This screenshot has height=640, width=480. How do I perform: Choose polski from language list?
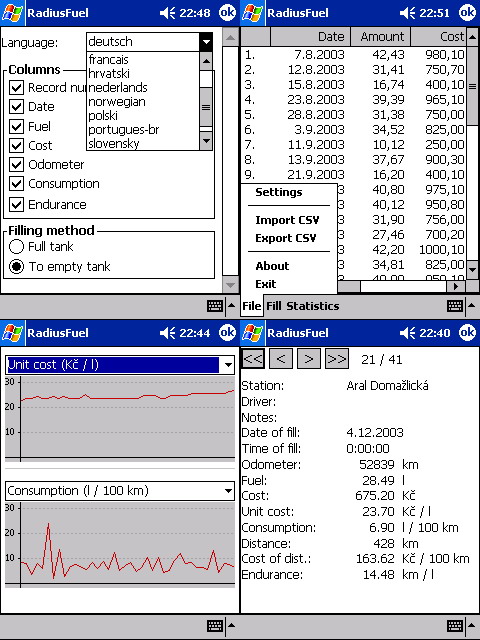pos(143,116)
